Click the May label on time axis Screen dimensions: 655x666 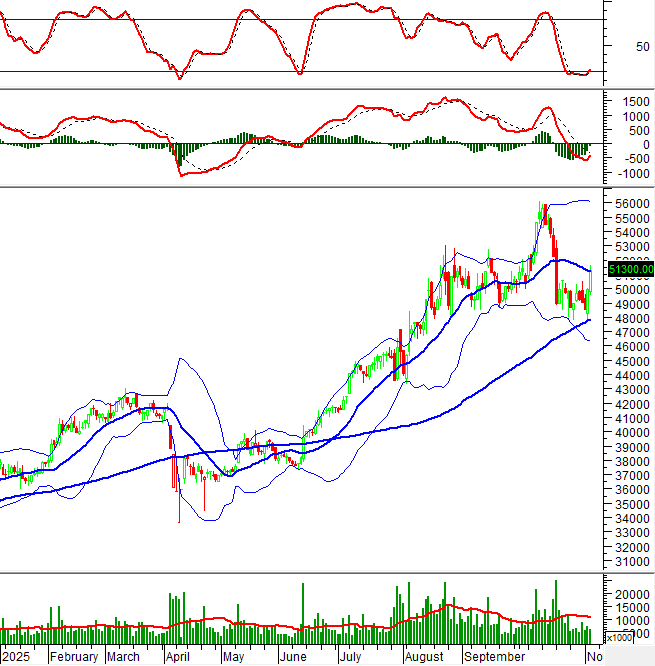point(233,657)
